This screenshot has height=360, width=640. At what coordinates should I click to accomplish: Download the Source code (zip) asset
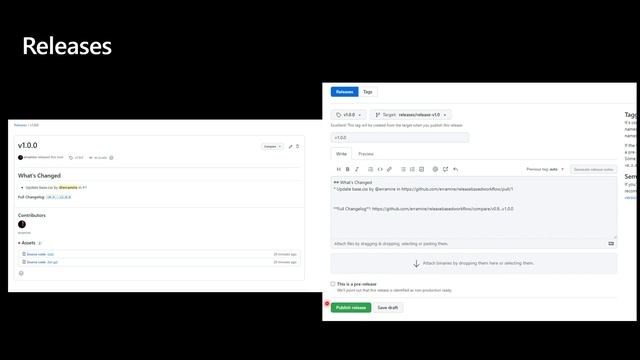[40, 254]
